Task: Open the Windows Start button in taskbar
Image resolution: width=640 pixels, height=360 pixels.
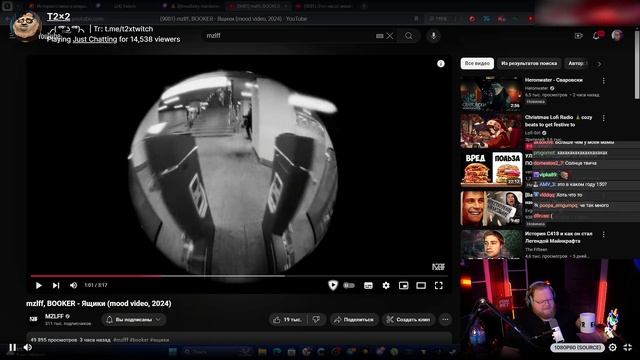Action: tap(173, 351)
